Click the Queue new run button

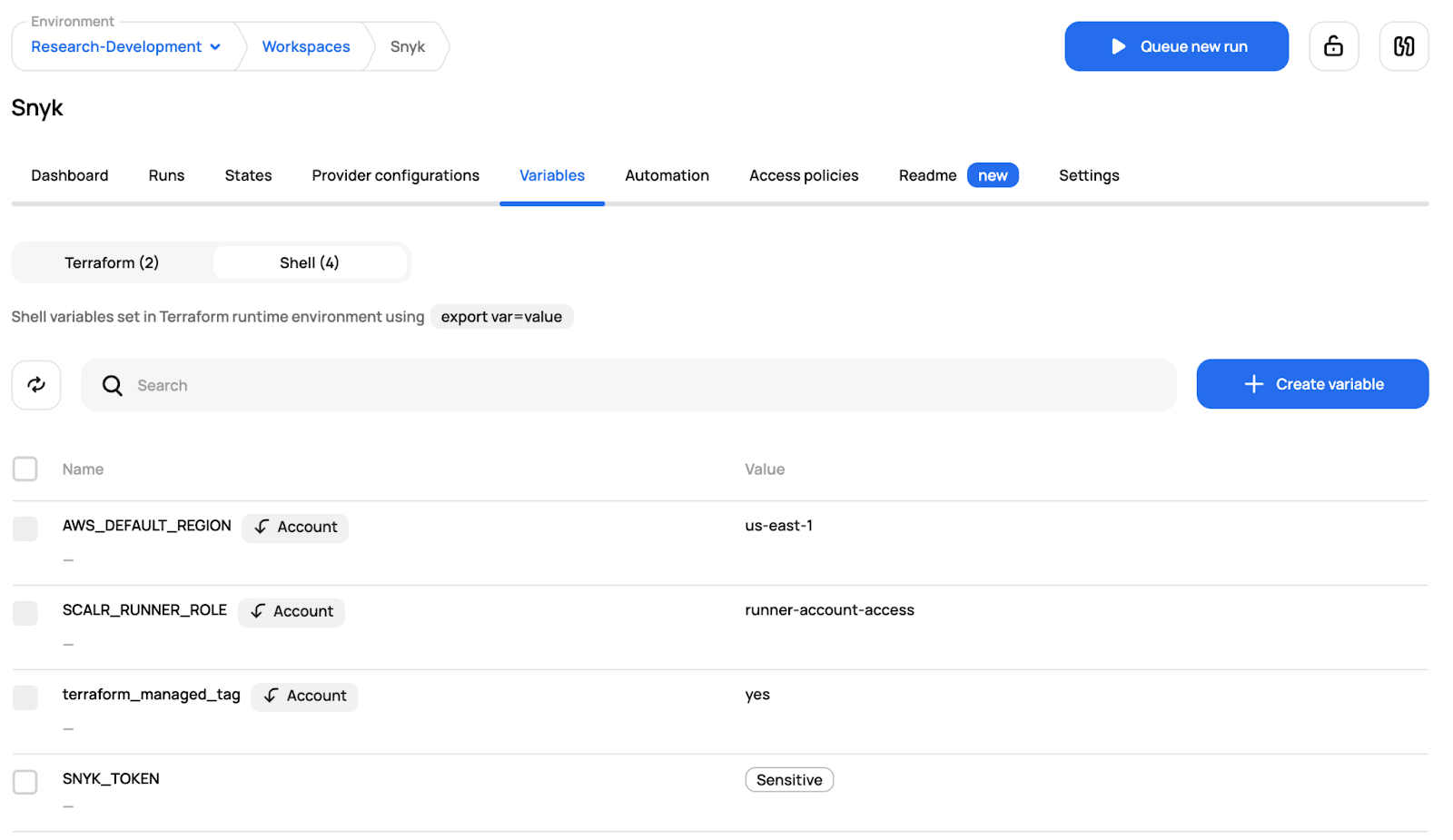[1176, 46]
